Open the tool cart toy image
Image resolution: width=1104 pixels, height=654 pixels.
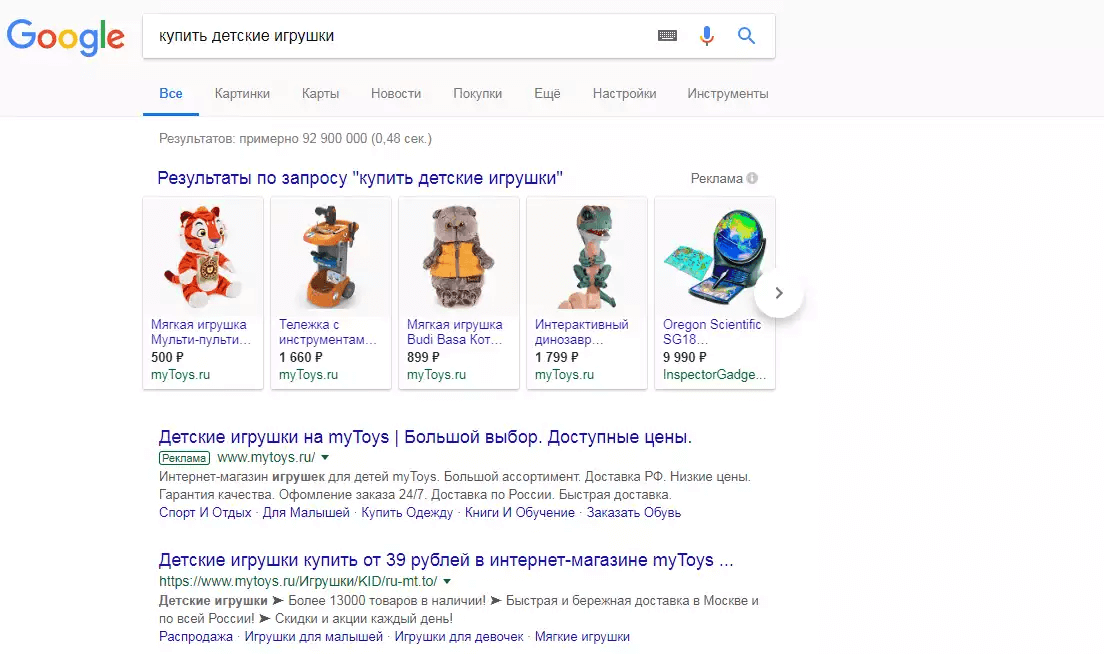[331, 256]
